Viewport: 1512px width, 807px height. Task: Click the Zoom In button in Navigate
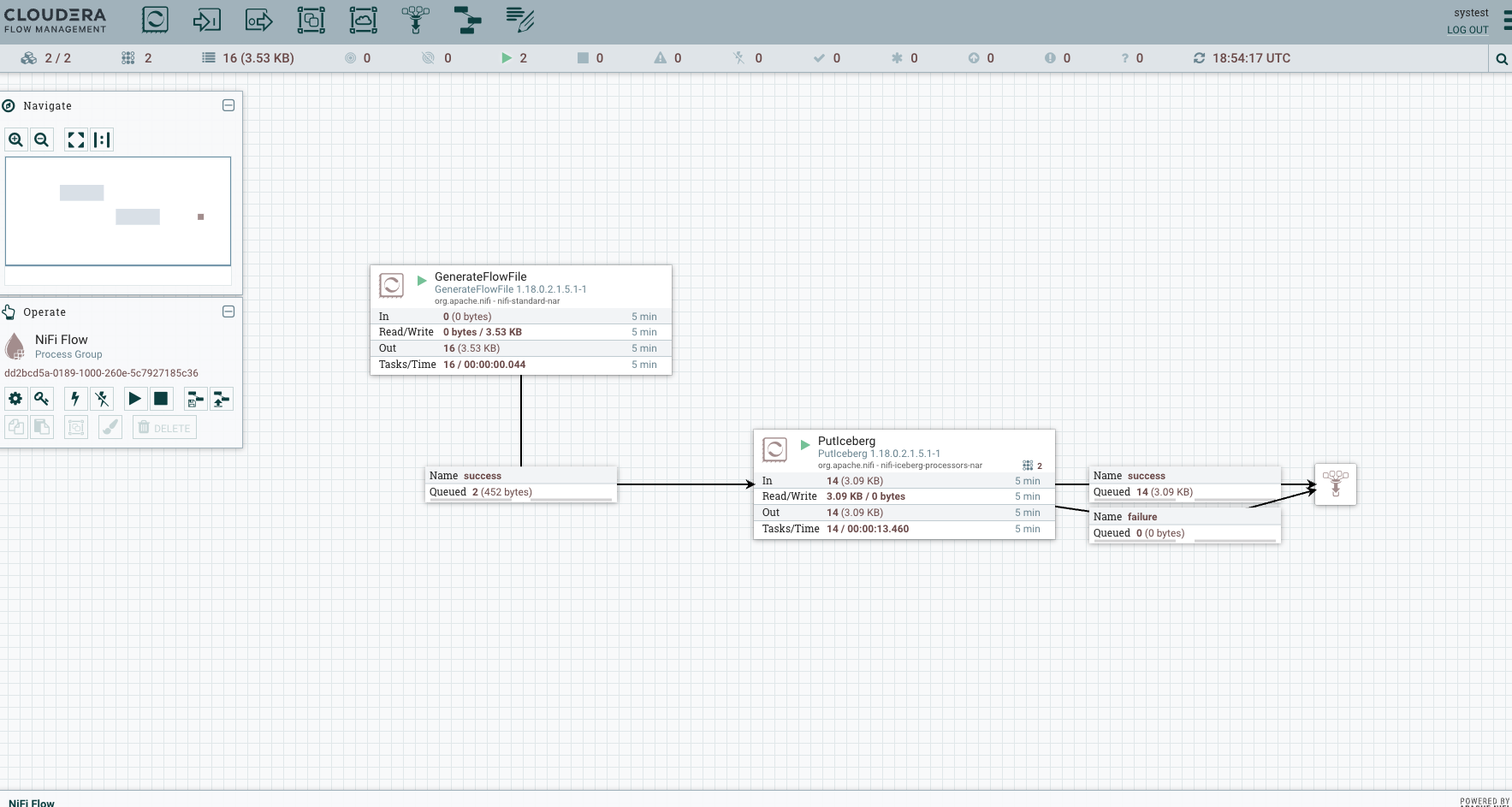(16, 140)
